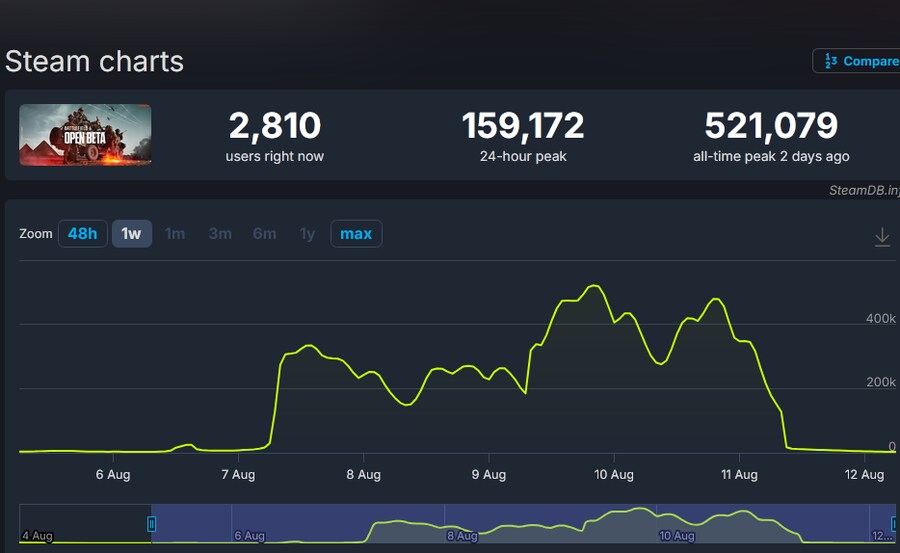900x553 pixels.
Task: Click the 6 Aug axis label
Action: point(113,474)
